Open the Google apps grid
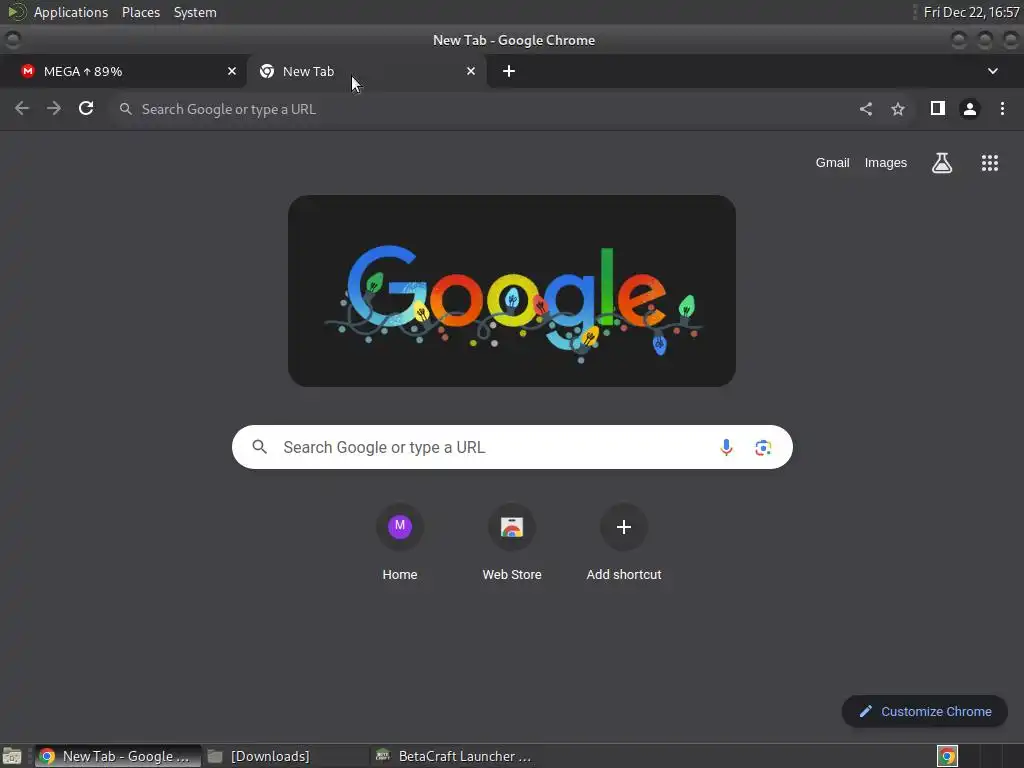This screenshot has height=768, width=1024. [x=990, y=163]
